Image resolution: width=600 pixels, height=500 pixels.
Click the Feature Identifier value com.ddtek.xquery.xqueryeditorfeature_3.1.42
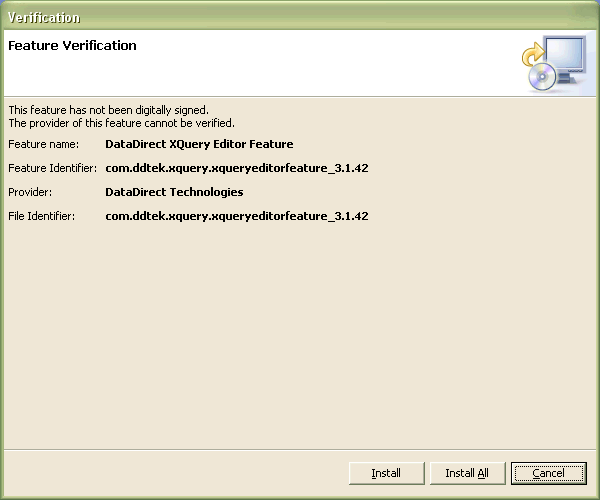pos(237,168)
